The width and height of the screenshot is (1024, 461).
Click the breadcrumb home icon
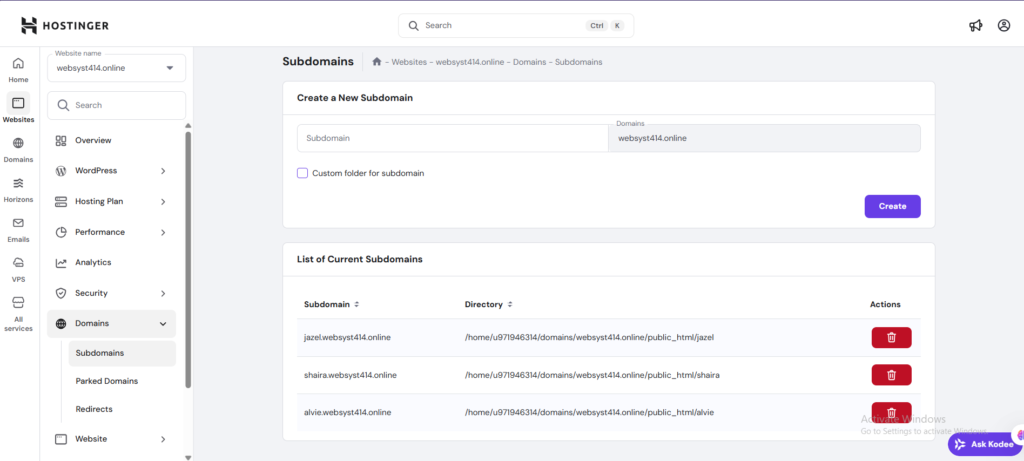click(377, 62)
